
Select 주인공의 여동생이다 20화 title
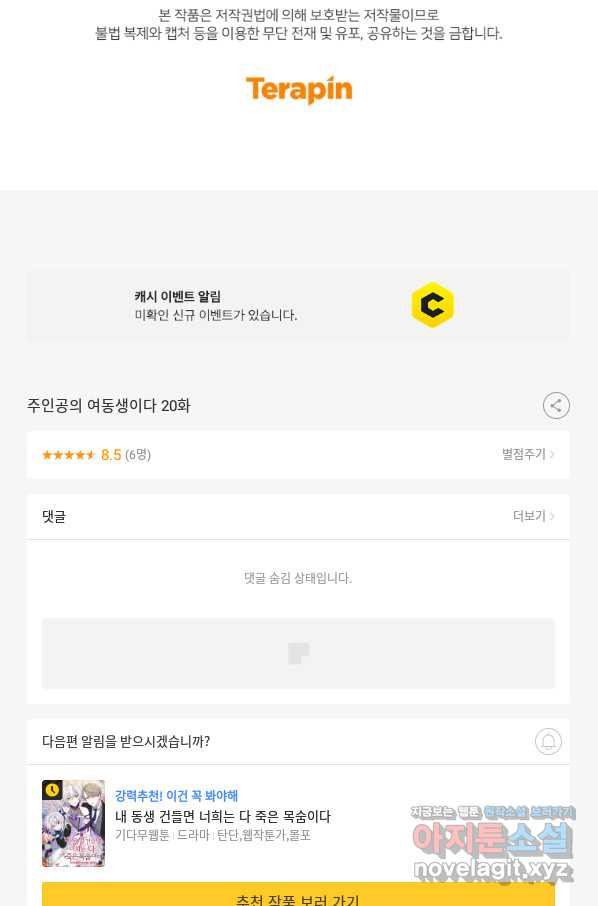click(x=109, y=406)
